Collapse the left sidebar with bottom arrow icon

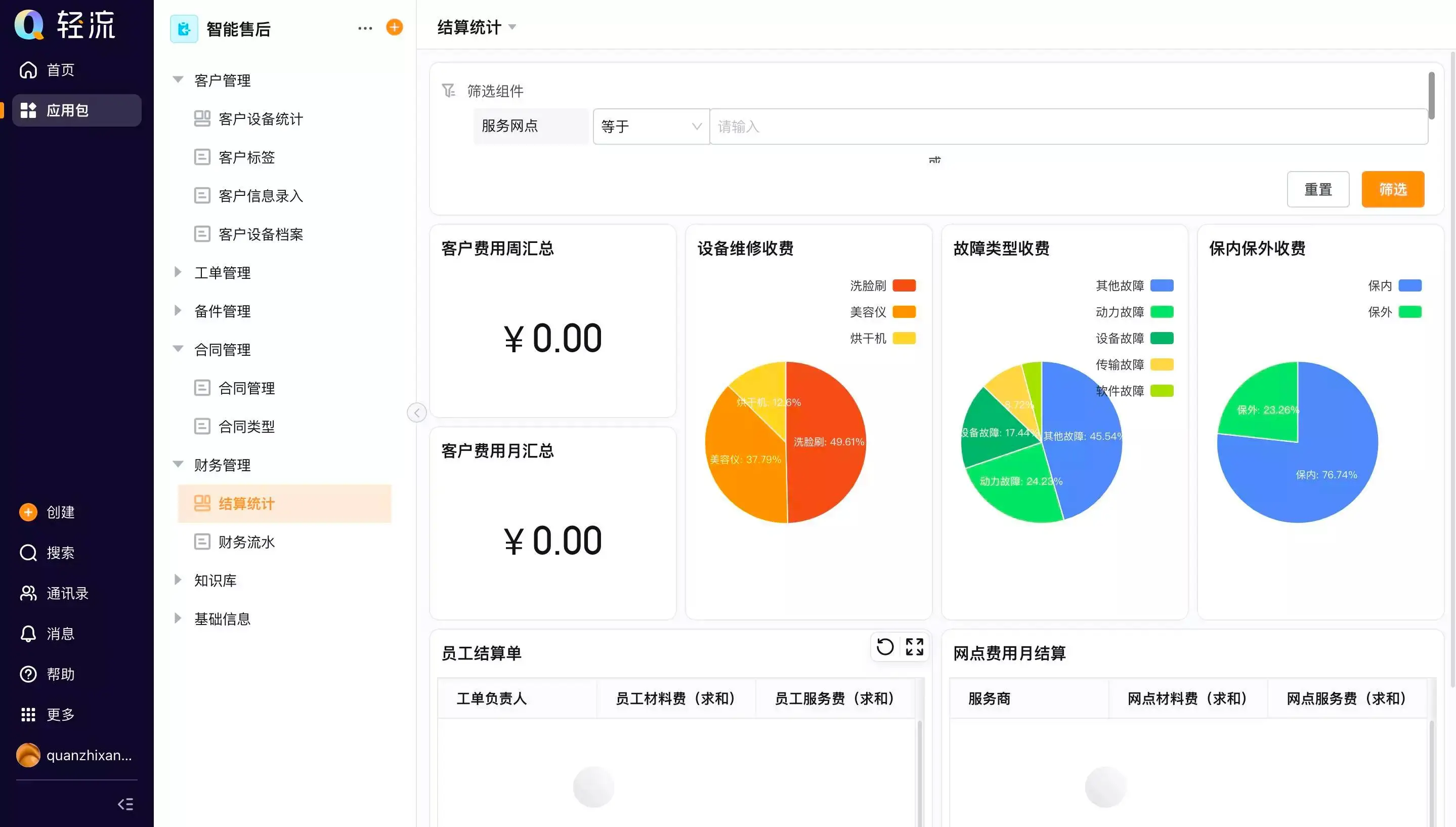125,804
